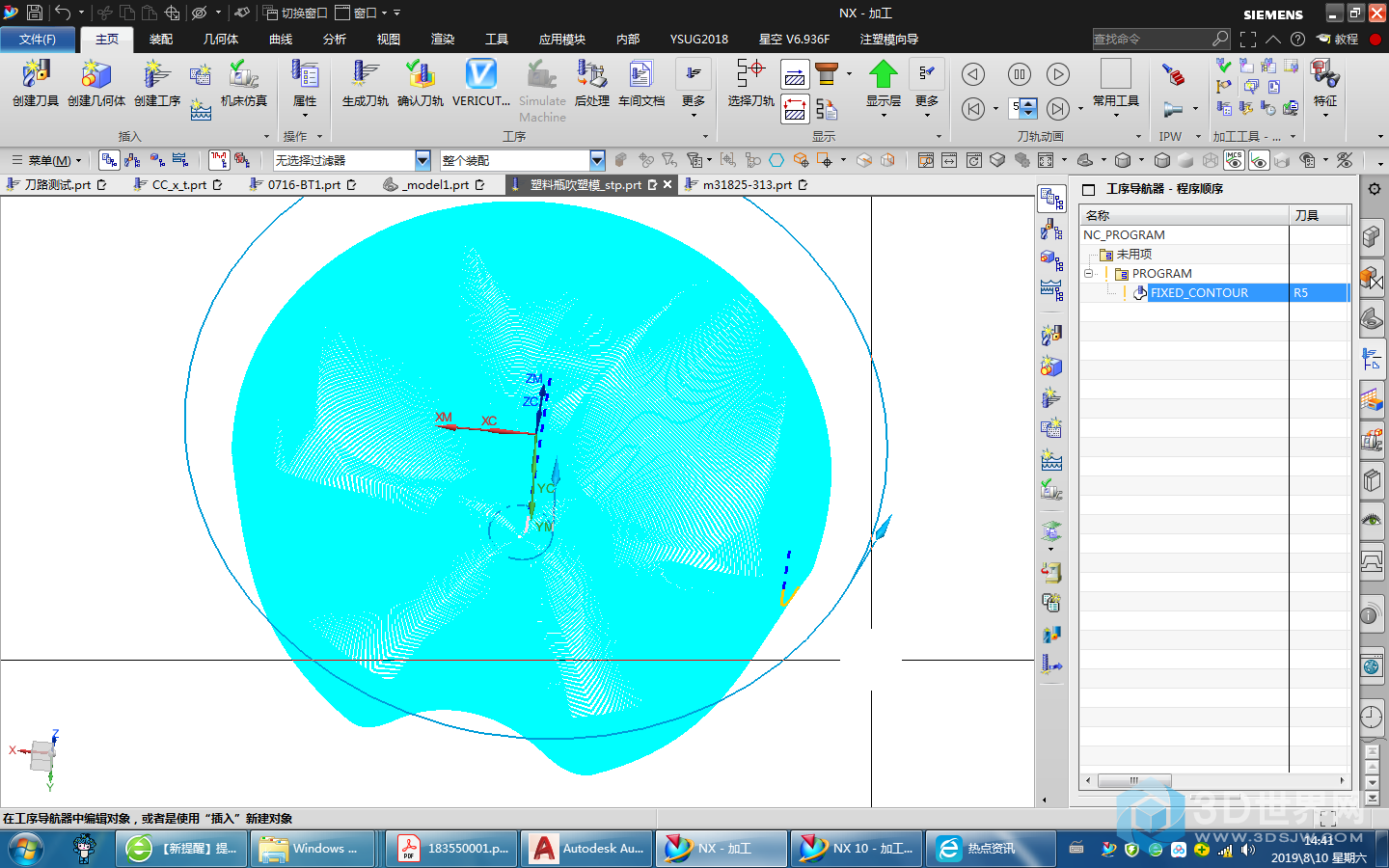Open the NX 10 - 加工 taskbar window
This screenshot has height=868, width=1389.
click(857, 849)
